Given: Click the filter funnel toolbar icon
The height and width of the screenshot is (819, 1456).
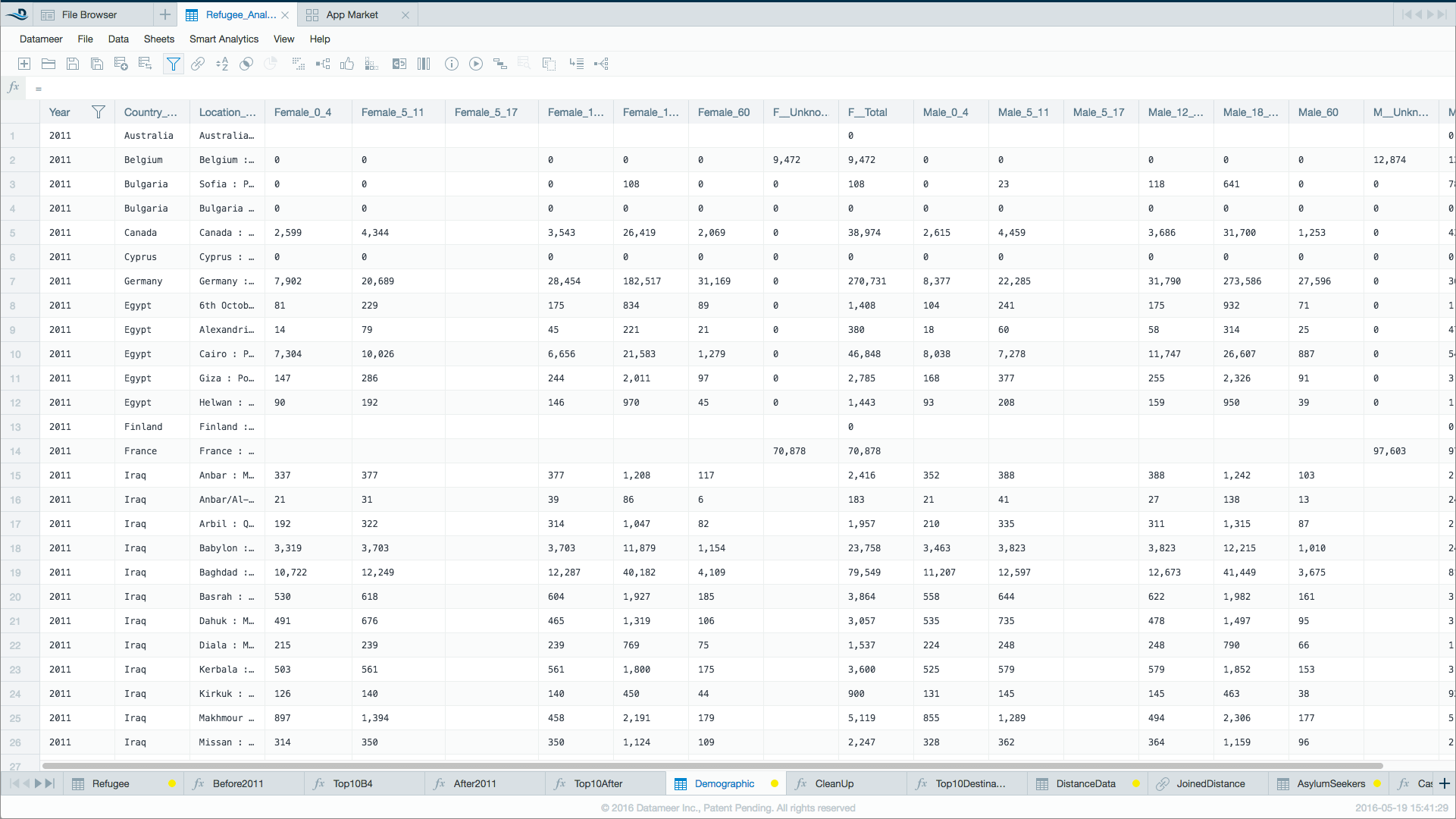Looking at the screenshot, I should click(x=174, y=64).
